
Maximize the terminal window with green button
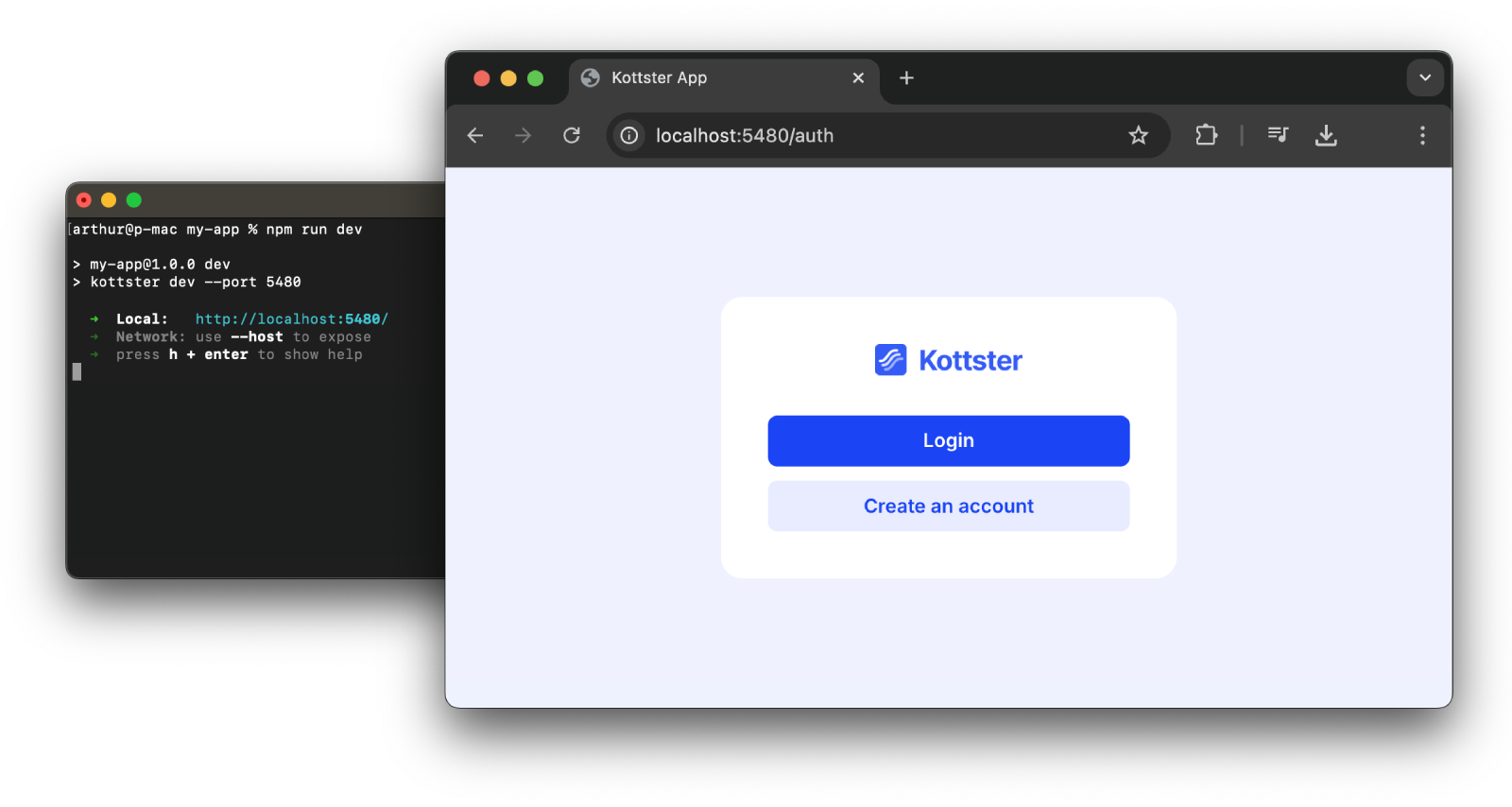(x=134, y=200)
